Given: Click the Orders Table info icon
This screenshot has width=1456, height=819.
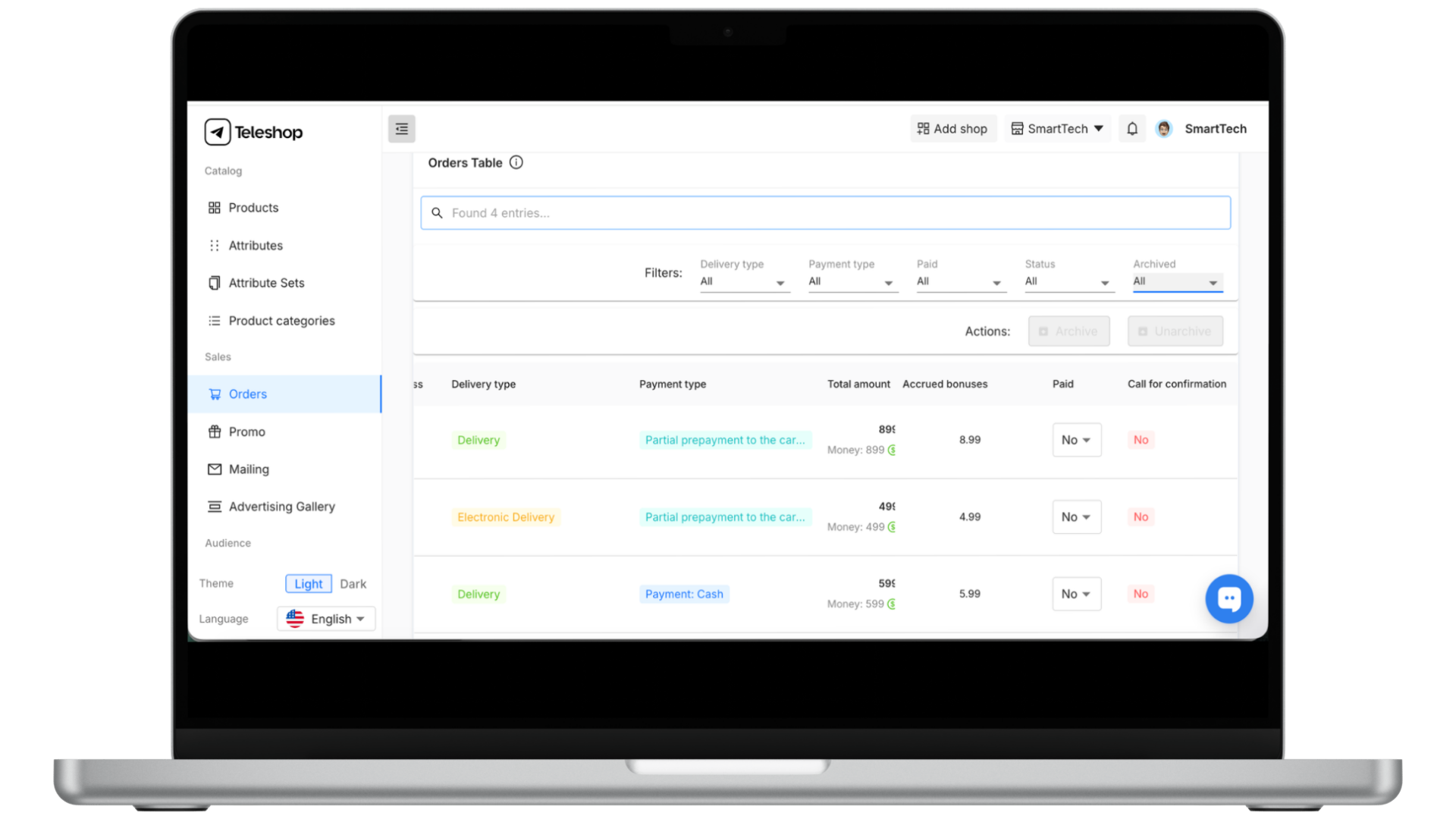Looking at the screenshot, I should (516, 162).
